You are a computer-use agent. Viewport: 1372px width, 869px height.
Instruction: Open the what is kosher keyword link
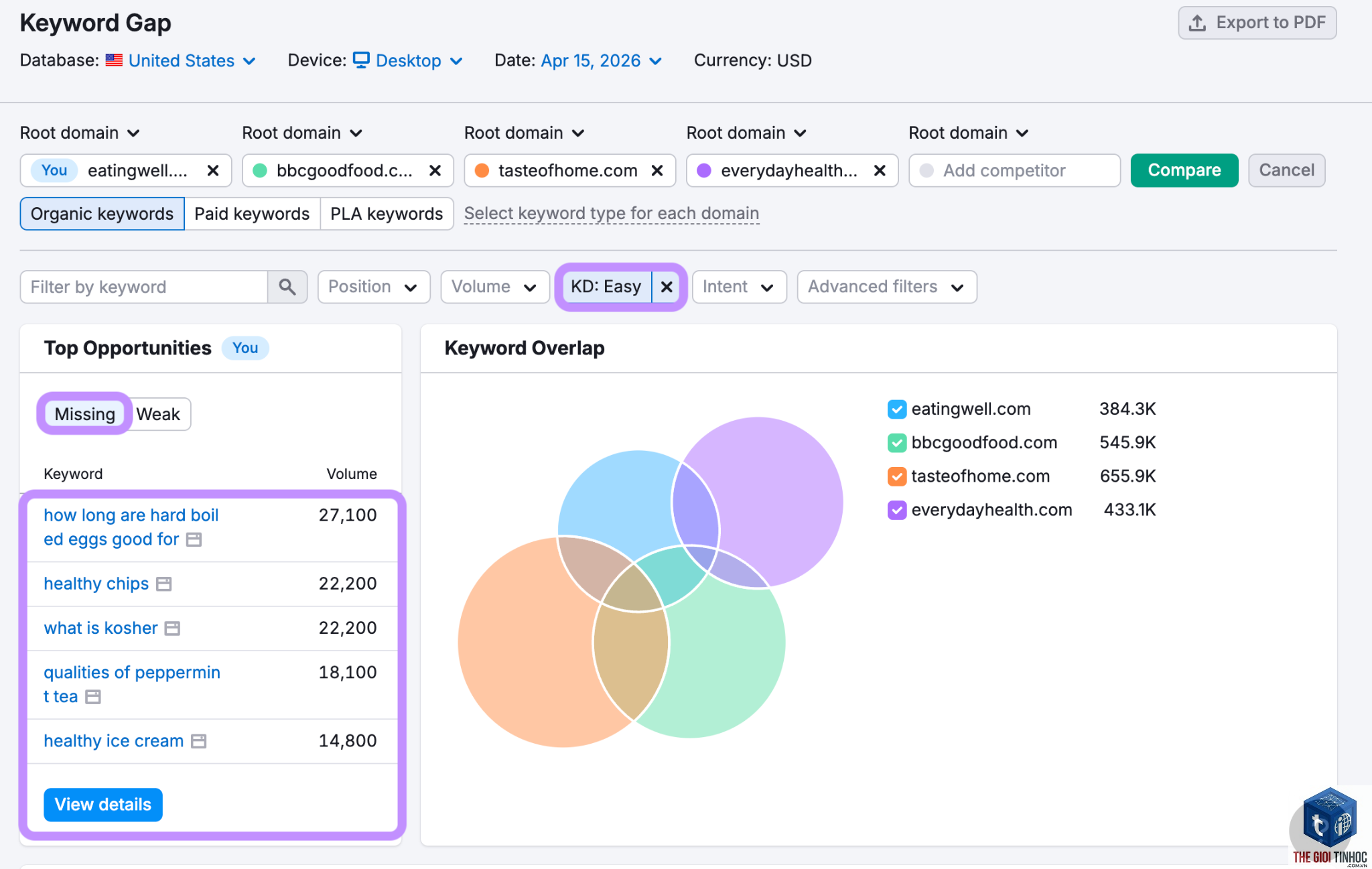(x=101, y=628)
